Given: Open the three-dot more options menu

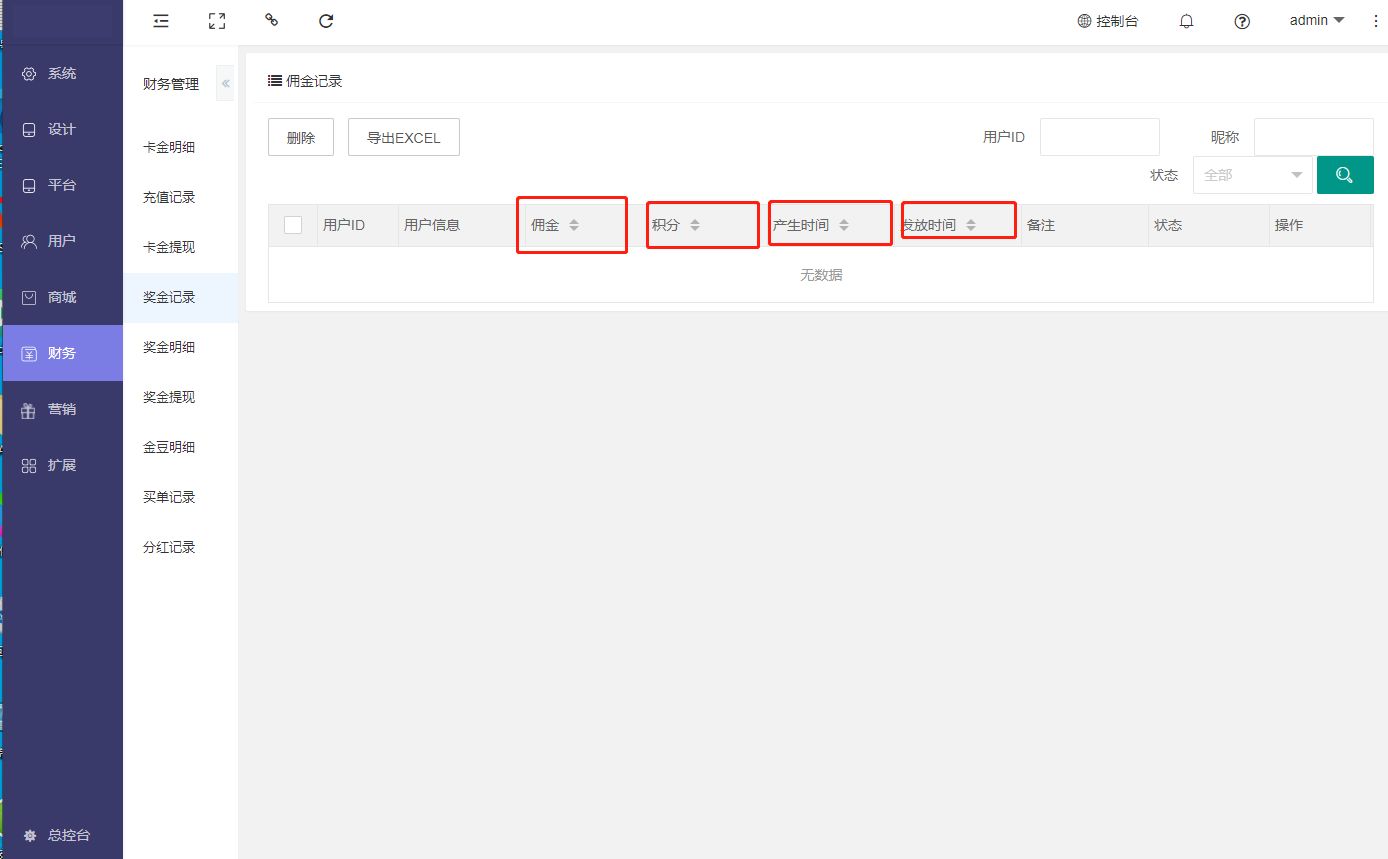Looking at the screenshot, I should pyautogui.click(x=1374, y=21).
